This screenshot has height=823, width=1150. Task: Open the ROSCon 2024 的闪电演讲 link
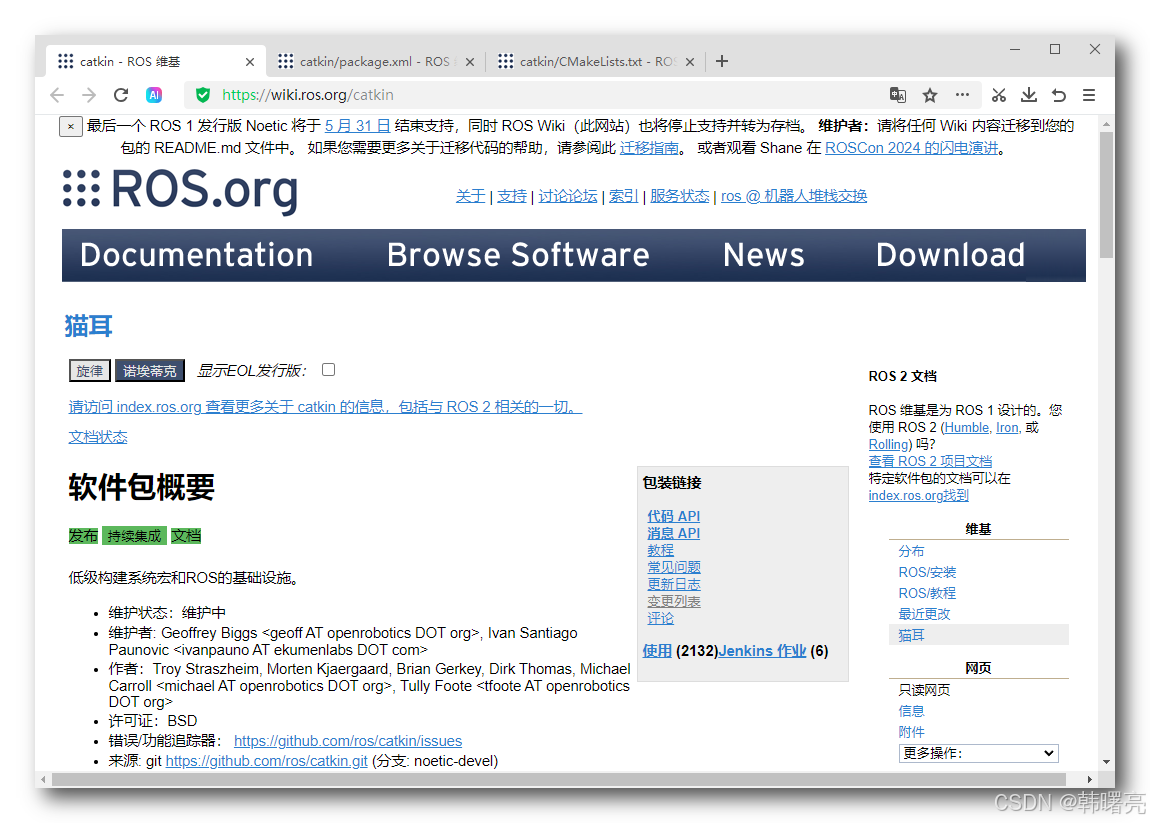[912, 147]
